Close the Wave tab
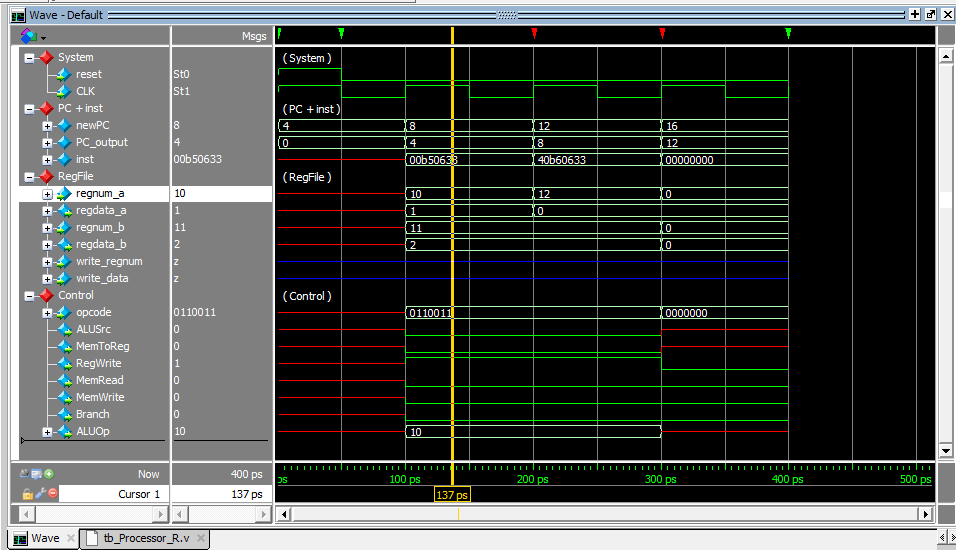 tap(71, 538)
